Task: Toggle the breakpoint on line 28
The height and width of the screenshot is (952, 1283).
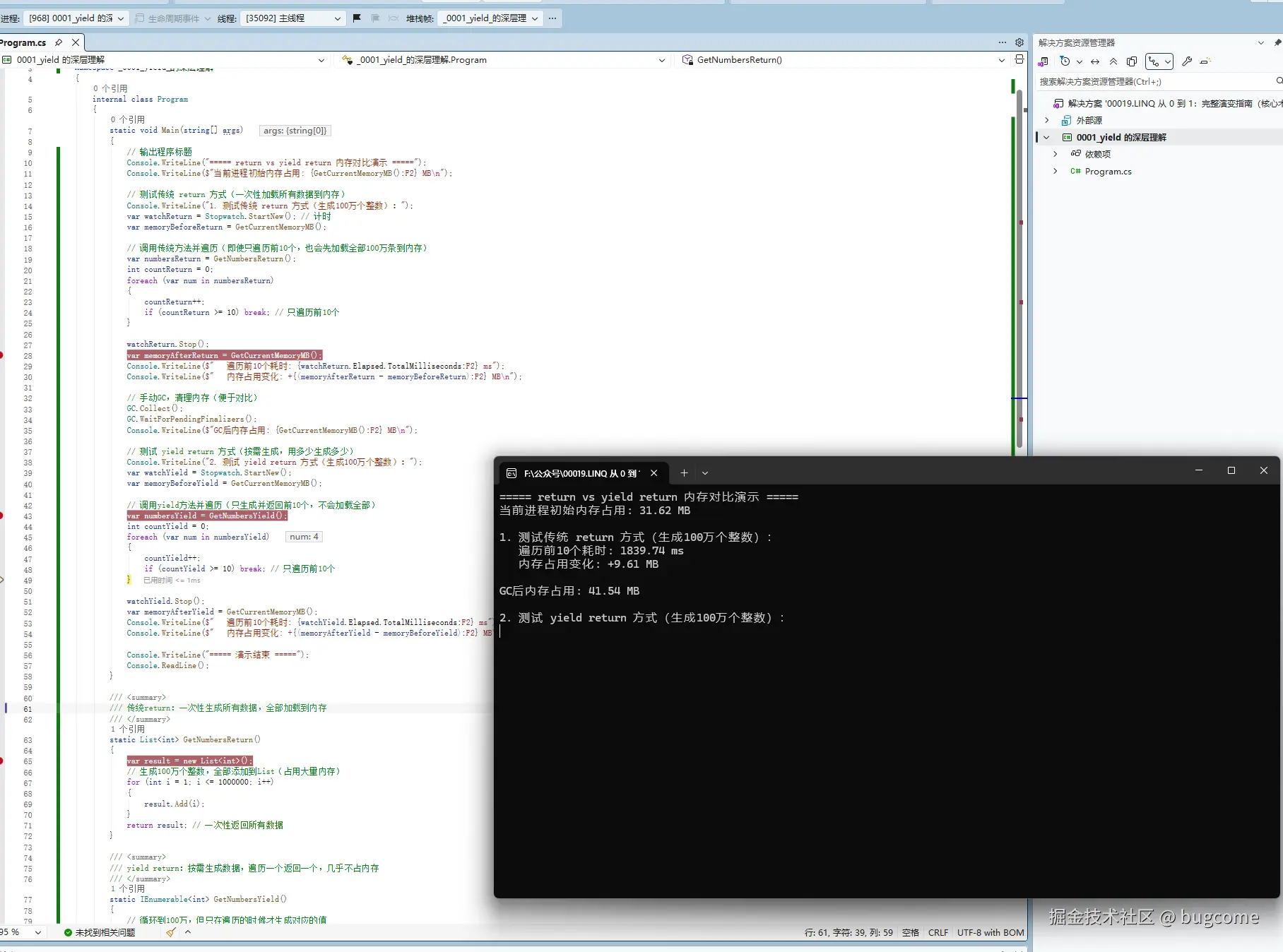Action: tap(2, 355)
